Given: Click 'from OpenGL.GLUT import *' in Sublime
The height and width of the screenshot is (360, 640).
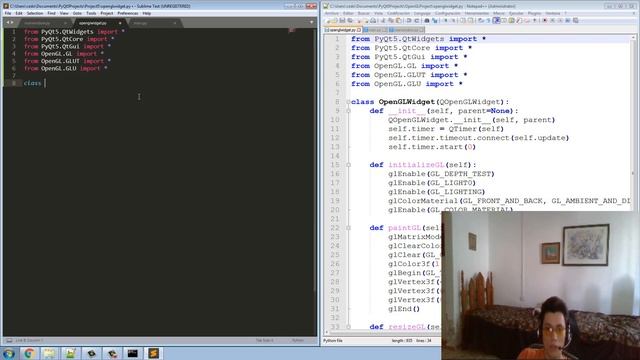Looking at the screenshot, I should 67,61.
